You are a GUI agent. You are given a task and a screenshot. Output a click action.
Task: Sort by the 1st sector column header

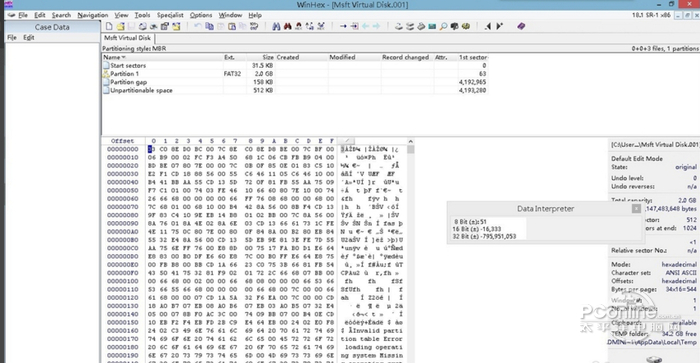click(x=473, y=57)
